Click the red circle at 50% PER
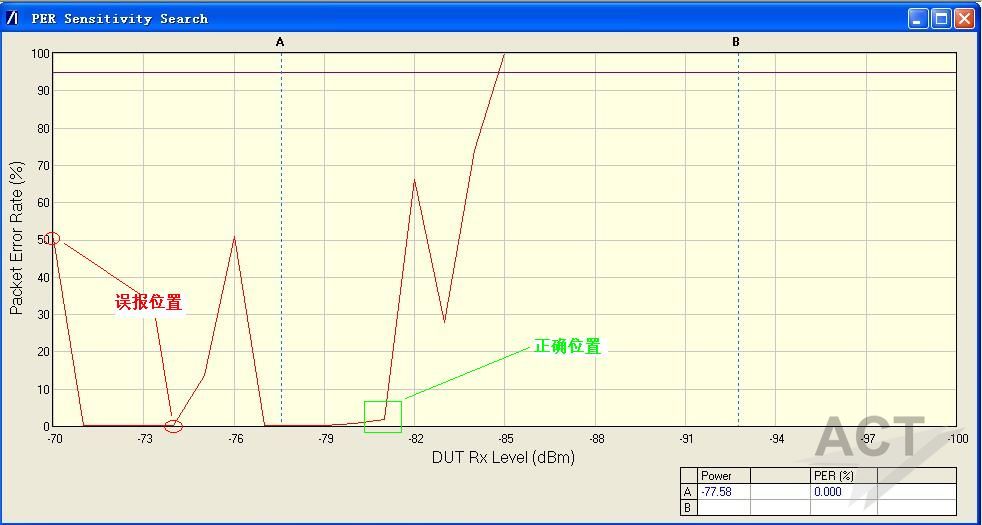 (52, 238)
